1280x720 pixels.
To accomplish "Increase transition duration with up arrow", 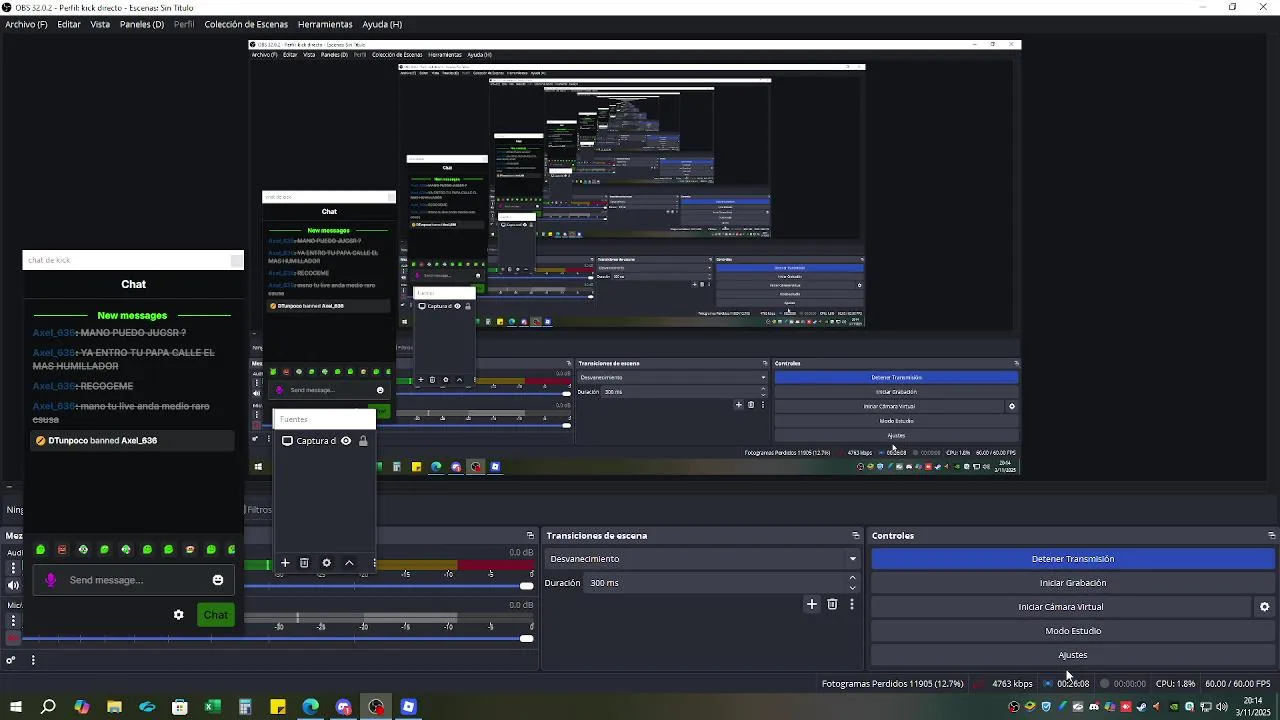I will point(852,578).
